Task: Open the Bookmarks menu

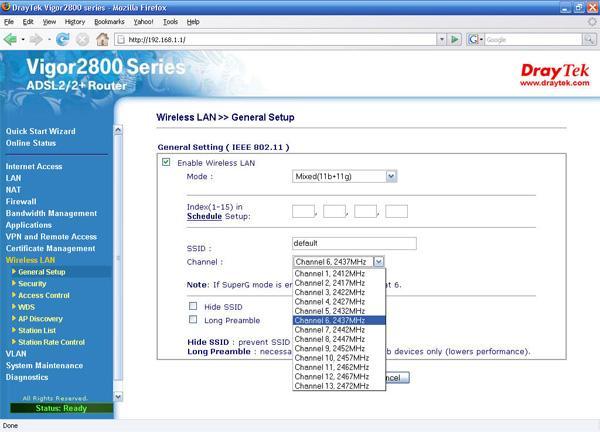Action: 109,22
